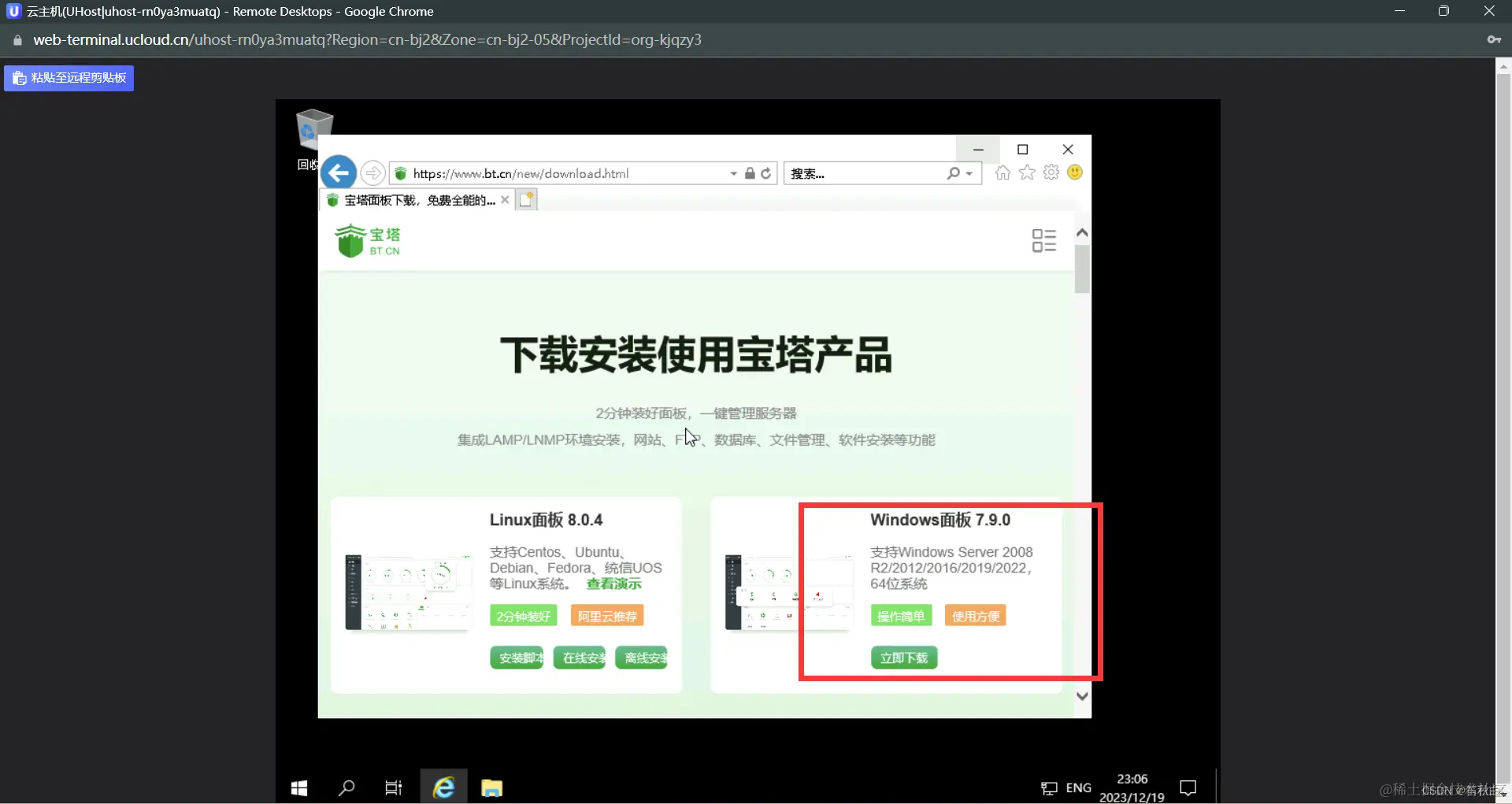This screenshot has width=1512, height=804.
Task: Click the 立即下载 button for Windows面板 7.9.0
Action: pos(903,658)
